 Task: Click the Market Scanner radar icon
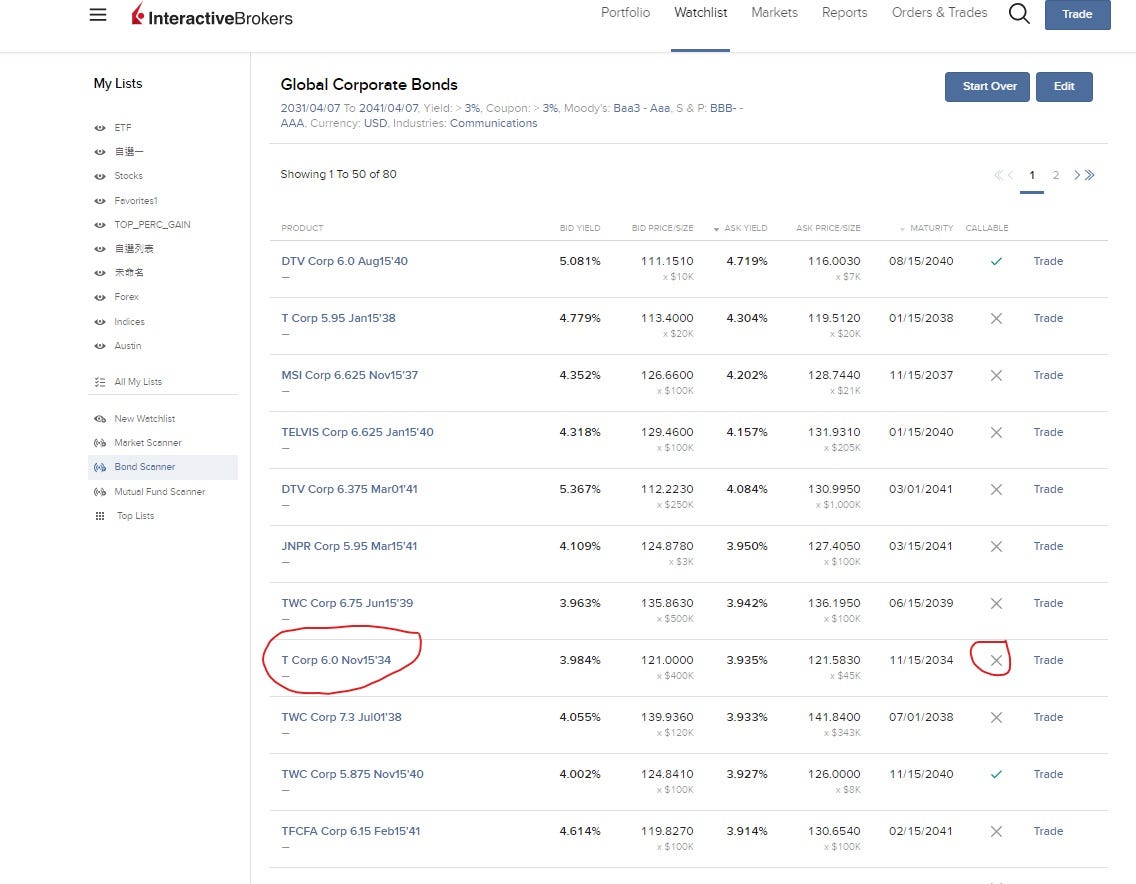100,443
